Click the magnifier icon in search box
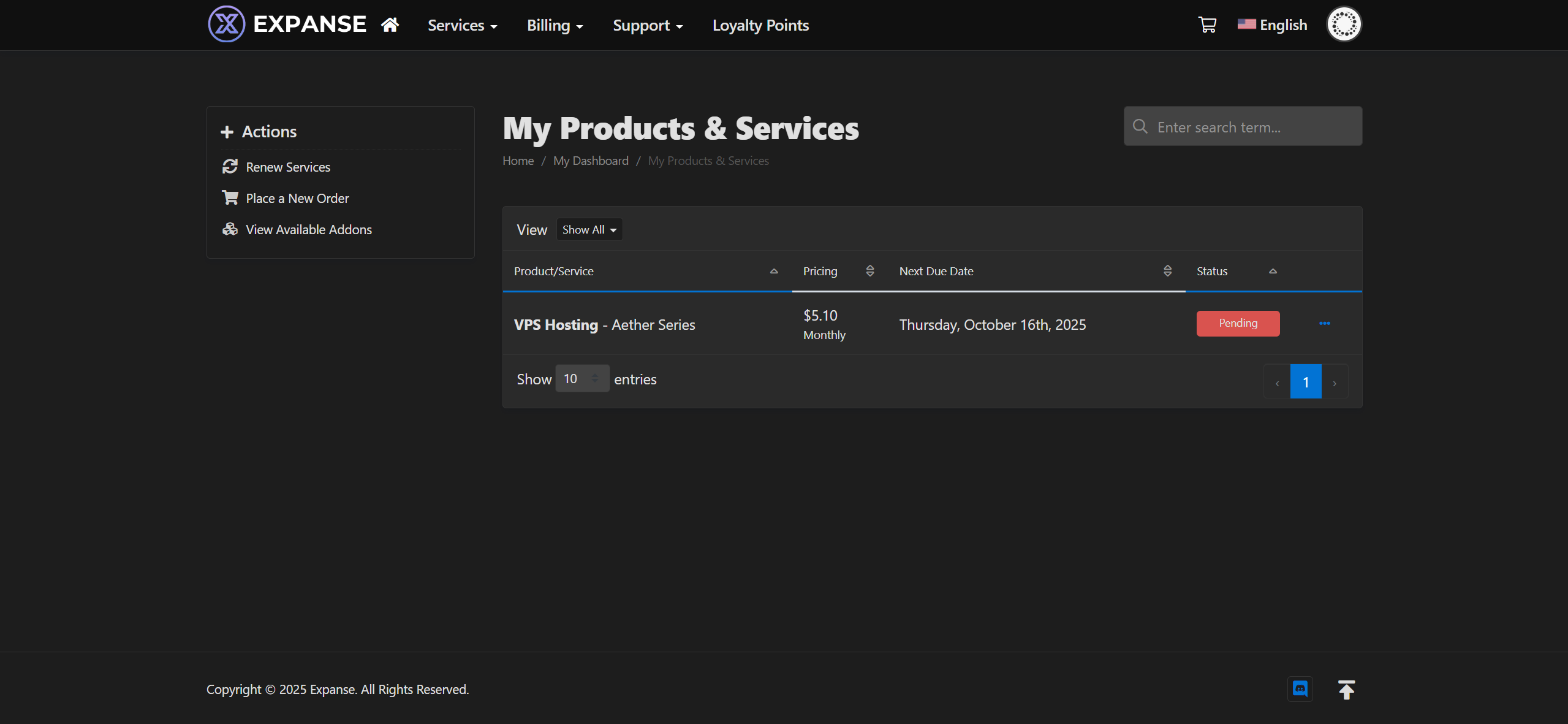The image size is (1568, 724). [x=1140, y=126]
